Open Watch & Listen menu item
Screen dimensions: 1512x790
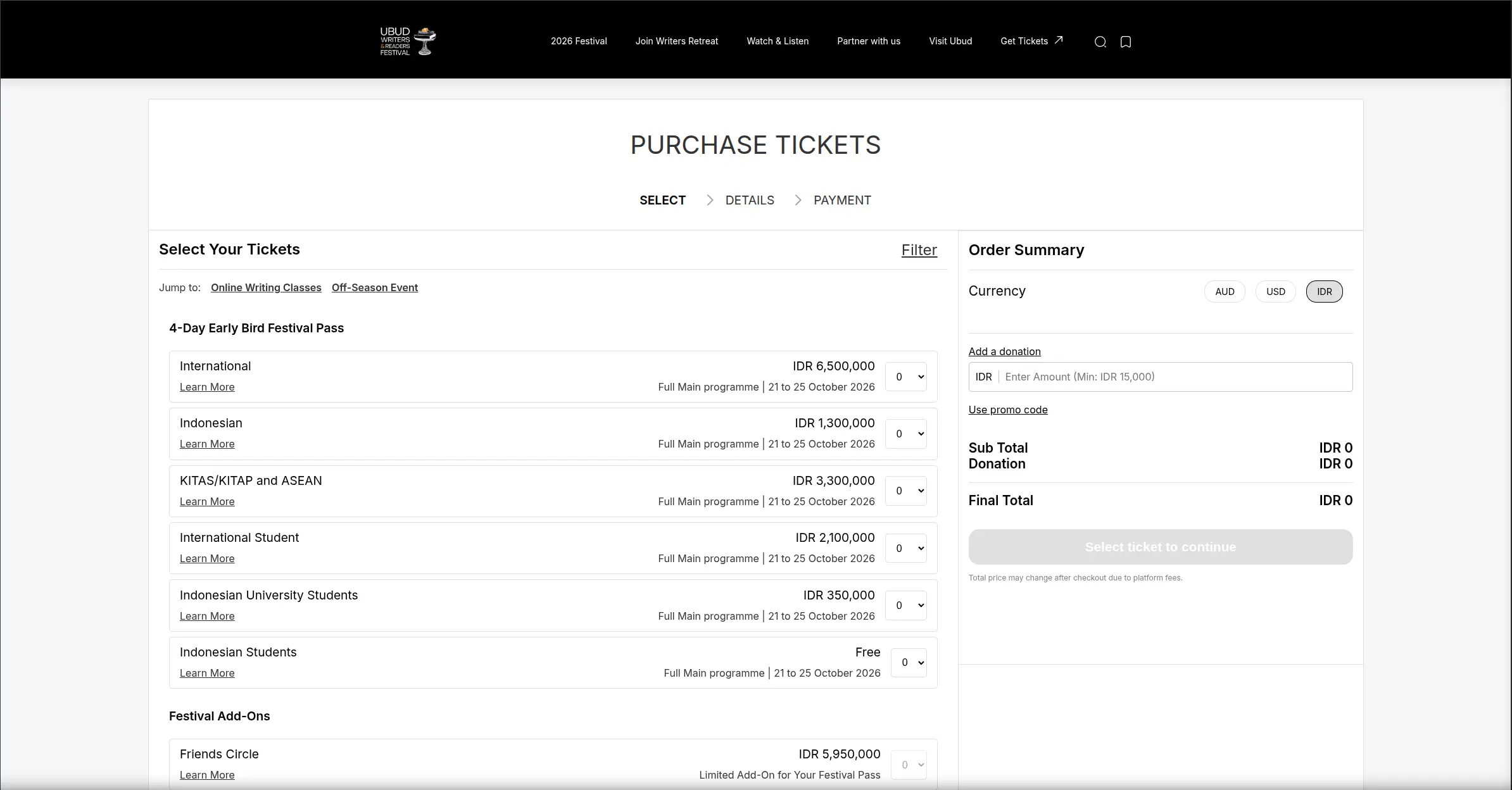pyautogui.click(x=777, y=41)
